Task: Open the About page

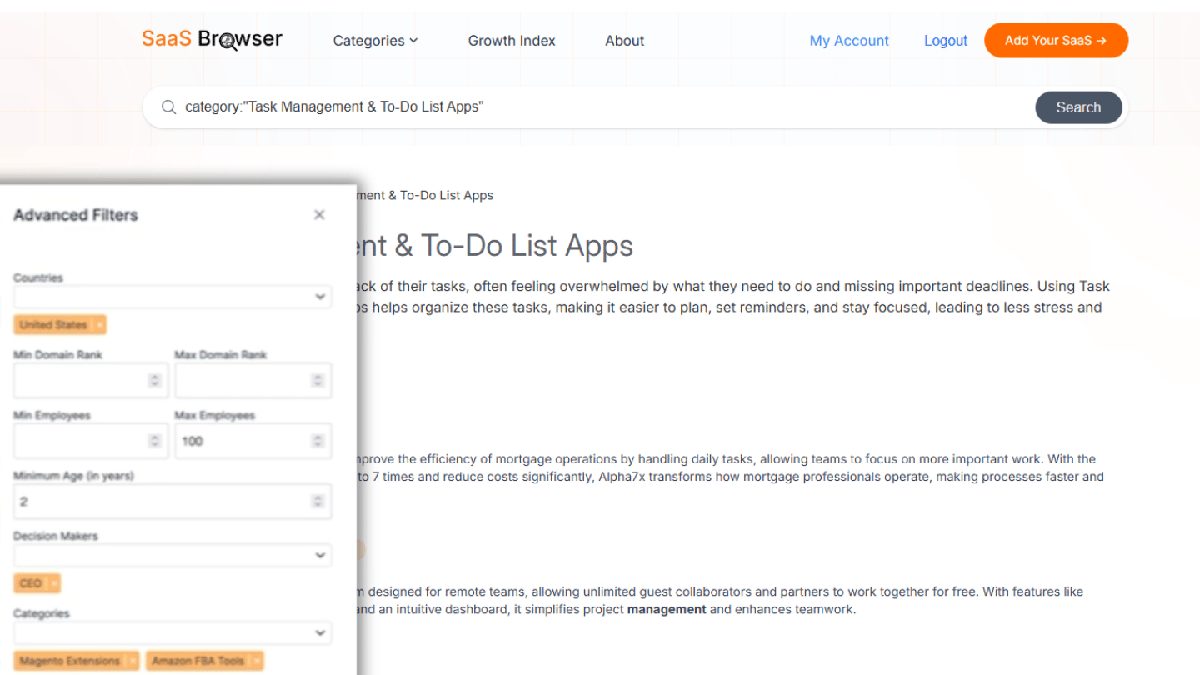Action: [x=624, y=41]
